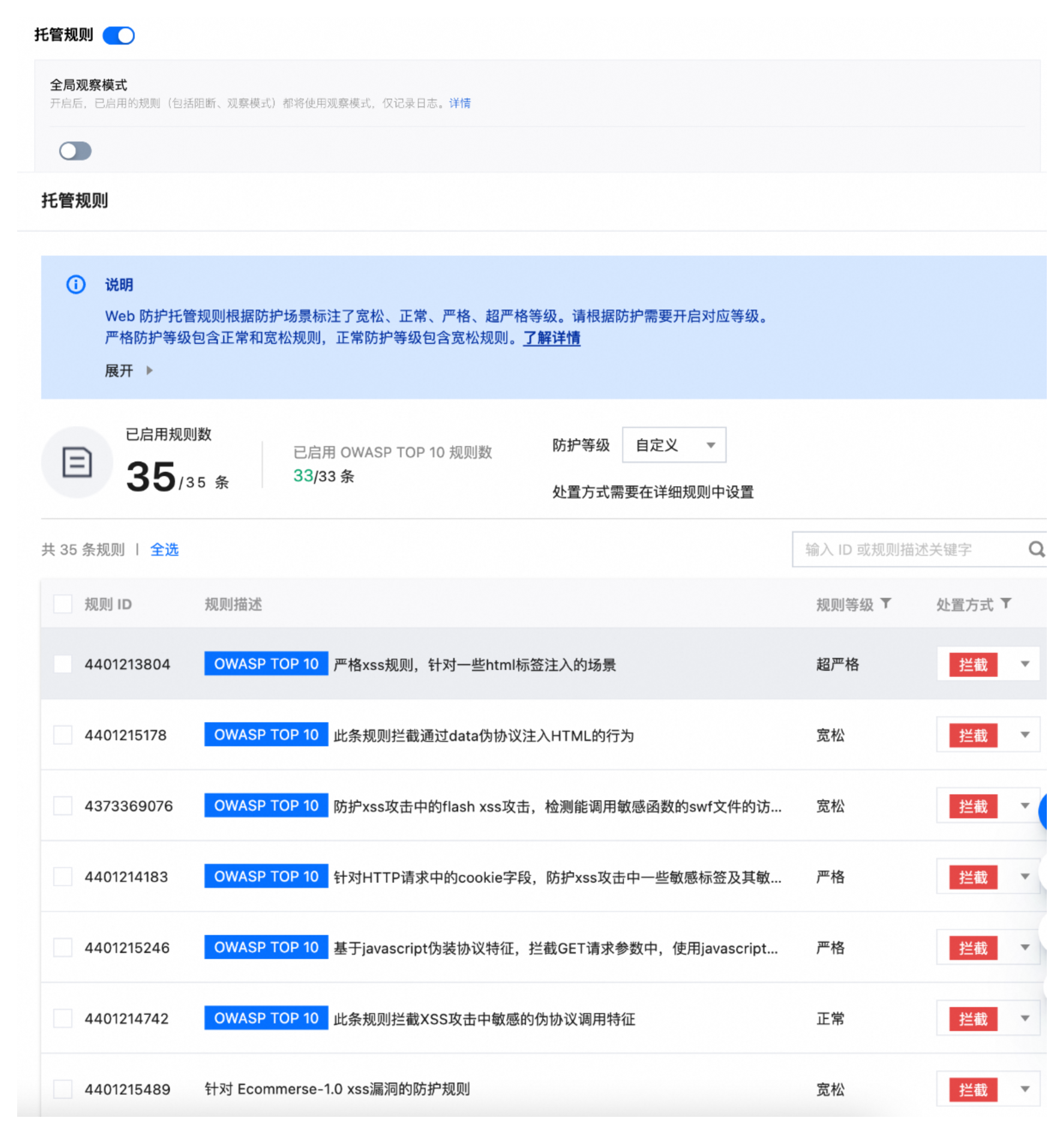
Task: Check the select-all checkbox in the table header
Action: point(63,604)
